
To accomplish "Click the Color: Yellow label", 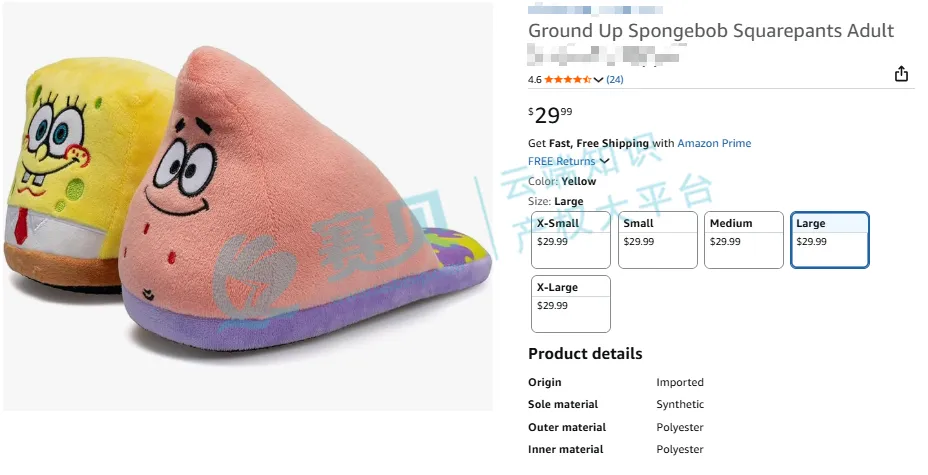I will point(562,182).
